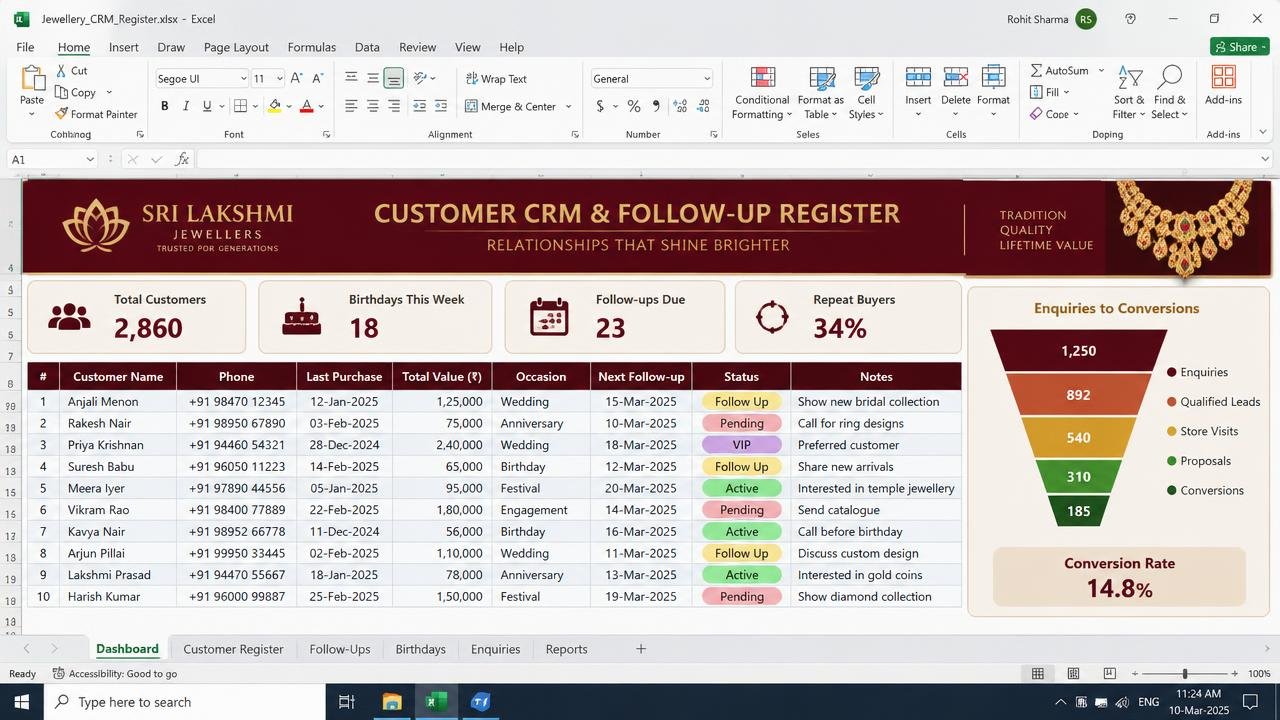Click the green Share button

click(x=1239, y=47)
